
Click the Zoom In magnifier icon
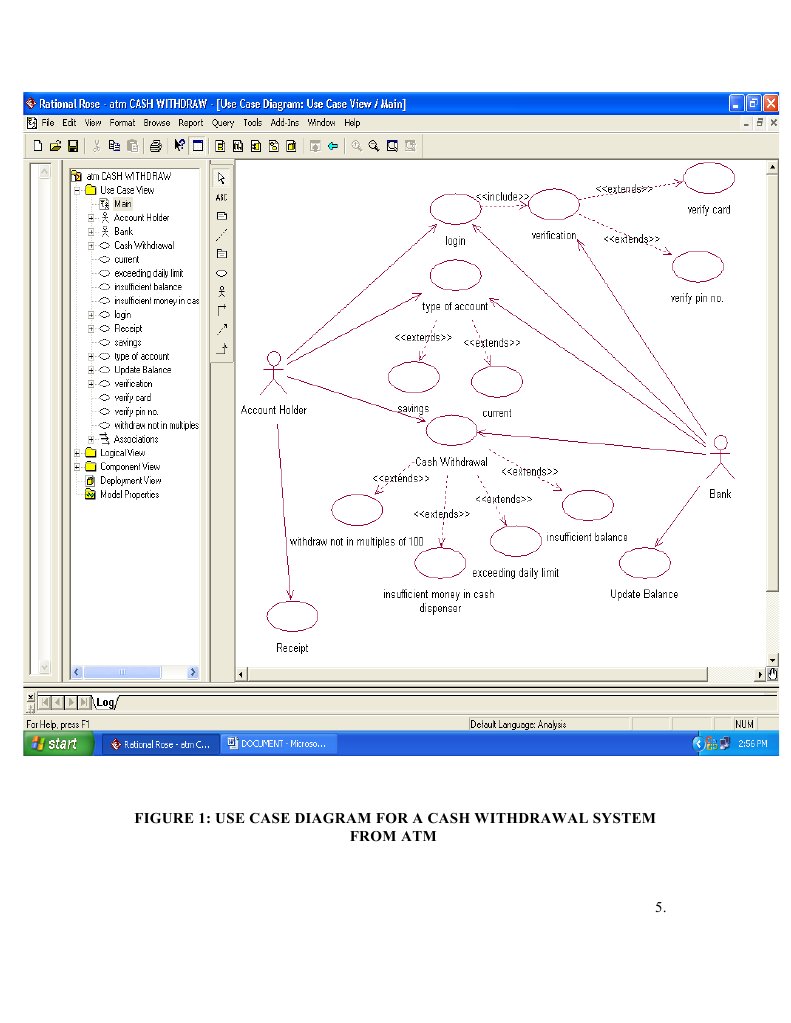[356, 146]
